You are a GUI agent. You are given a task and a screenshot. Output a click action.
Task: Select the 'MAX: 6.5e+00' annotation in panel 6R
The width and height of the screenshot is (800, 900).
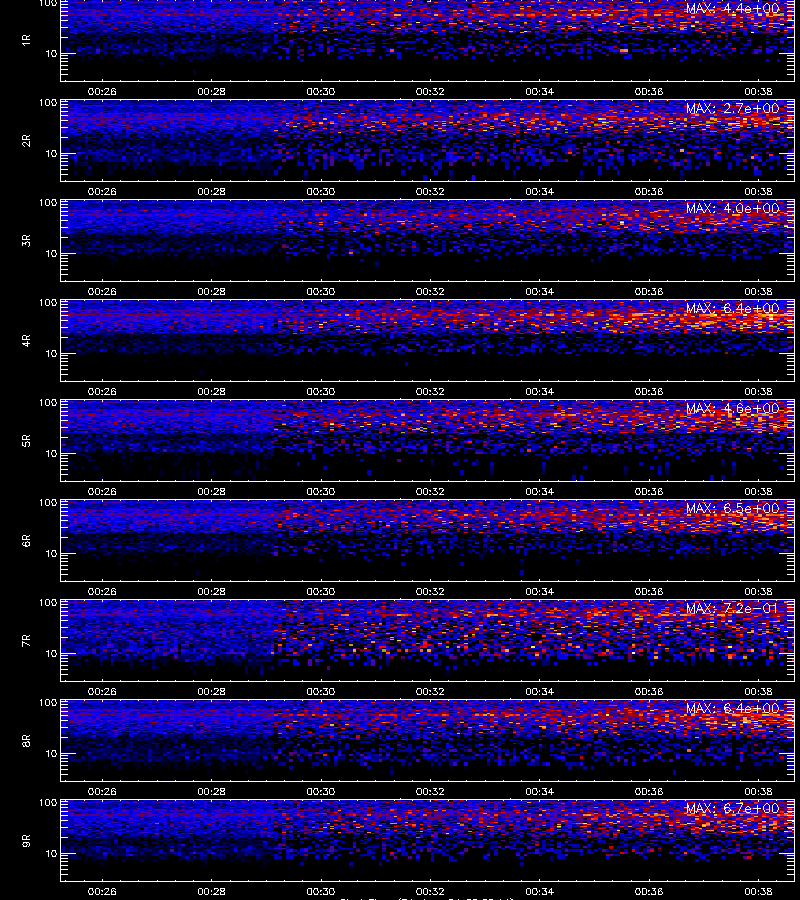[732, 509]
